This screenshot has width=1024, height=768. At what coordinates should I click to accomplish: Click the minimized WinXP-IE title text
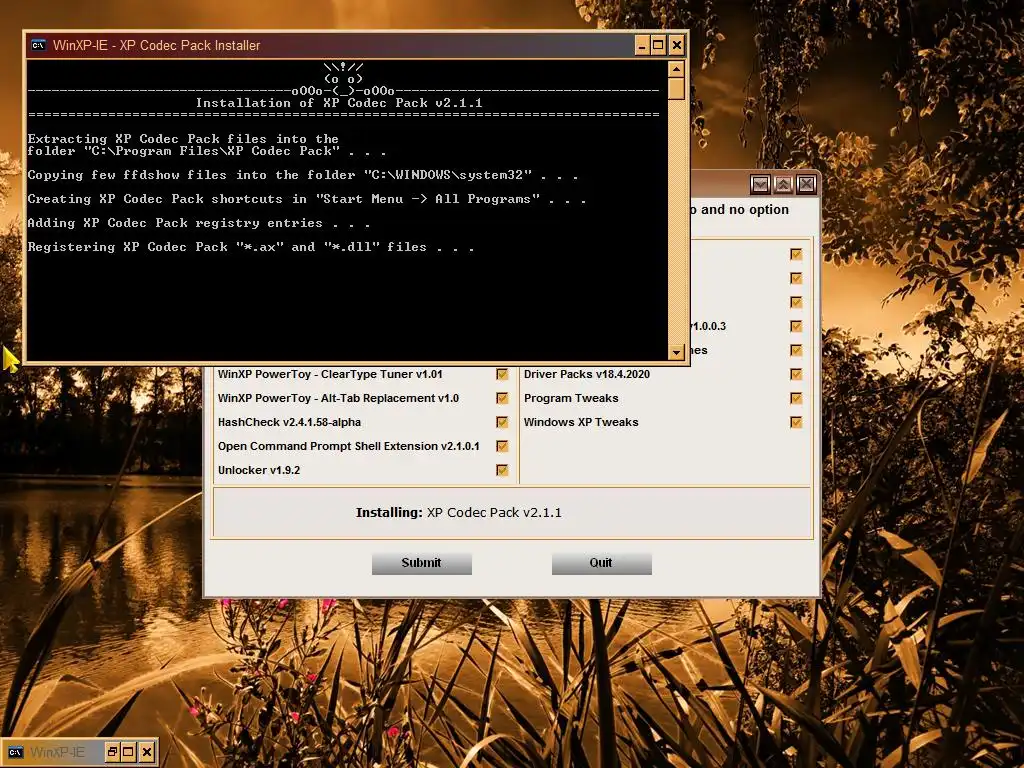(x=57, y=752)
